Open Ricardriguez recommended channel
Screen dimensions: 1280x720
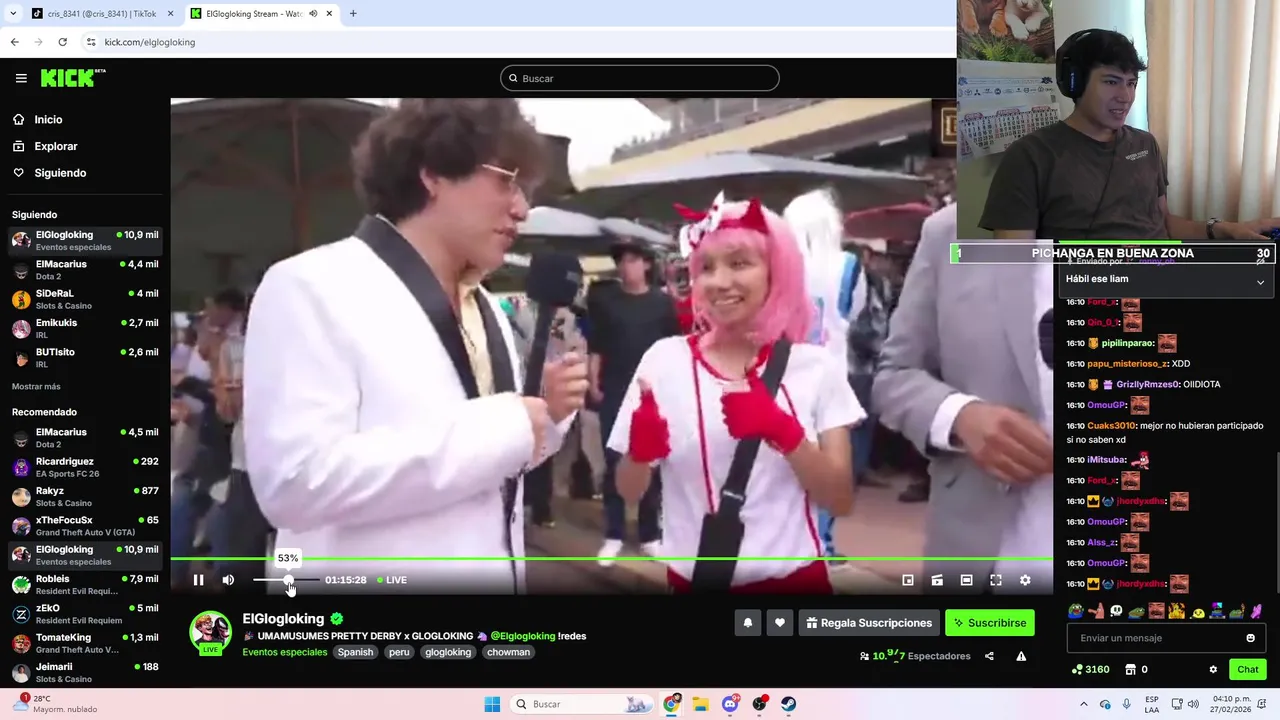point(85,467)
